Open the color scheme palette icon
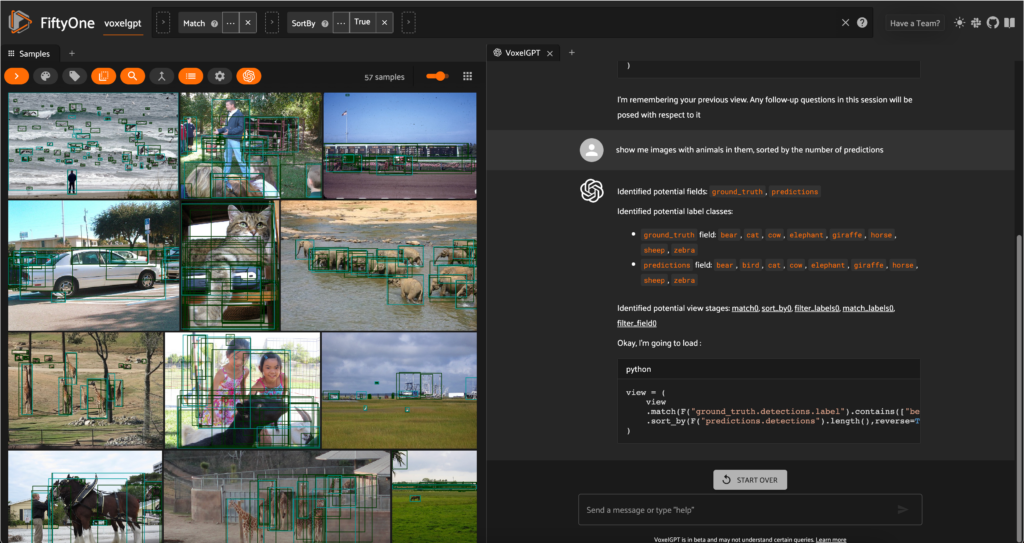The width and height of the screenshot is (1024, 543). pyautogui.click(x=45, y=76)
